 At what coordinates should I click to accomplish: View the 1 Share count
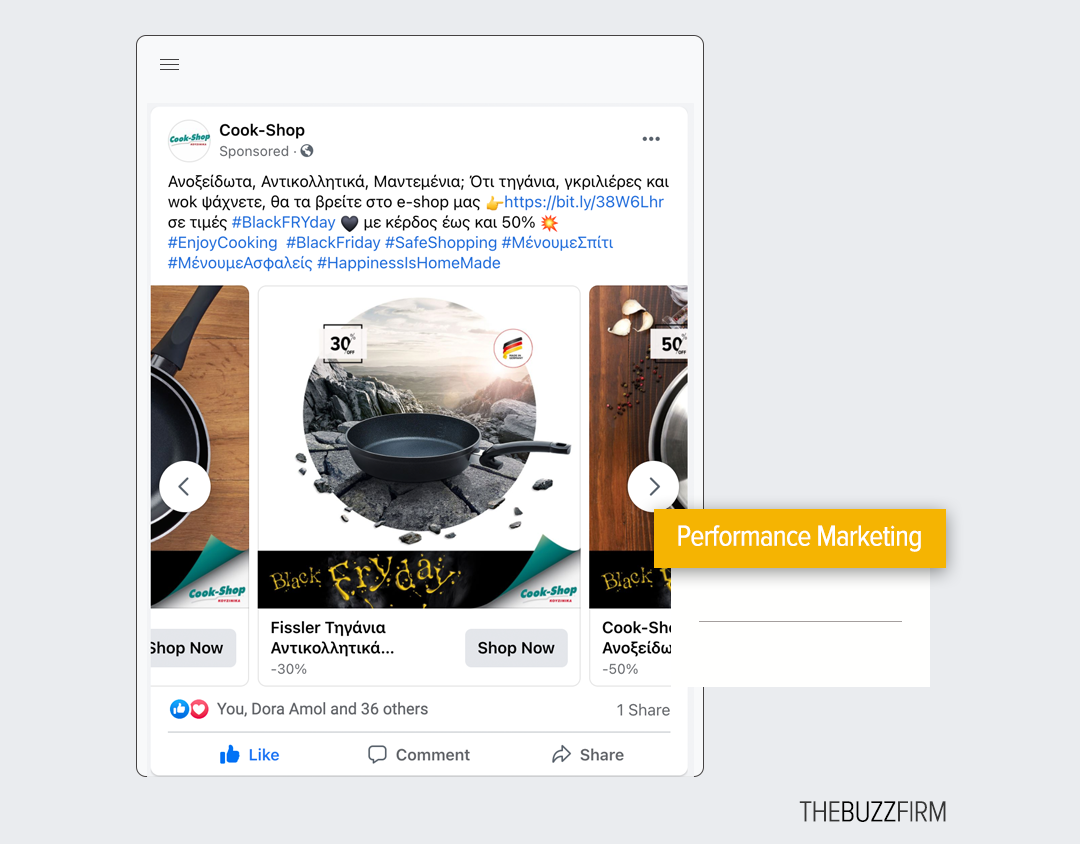[643, 710]
